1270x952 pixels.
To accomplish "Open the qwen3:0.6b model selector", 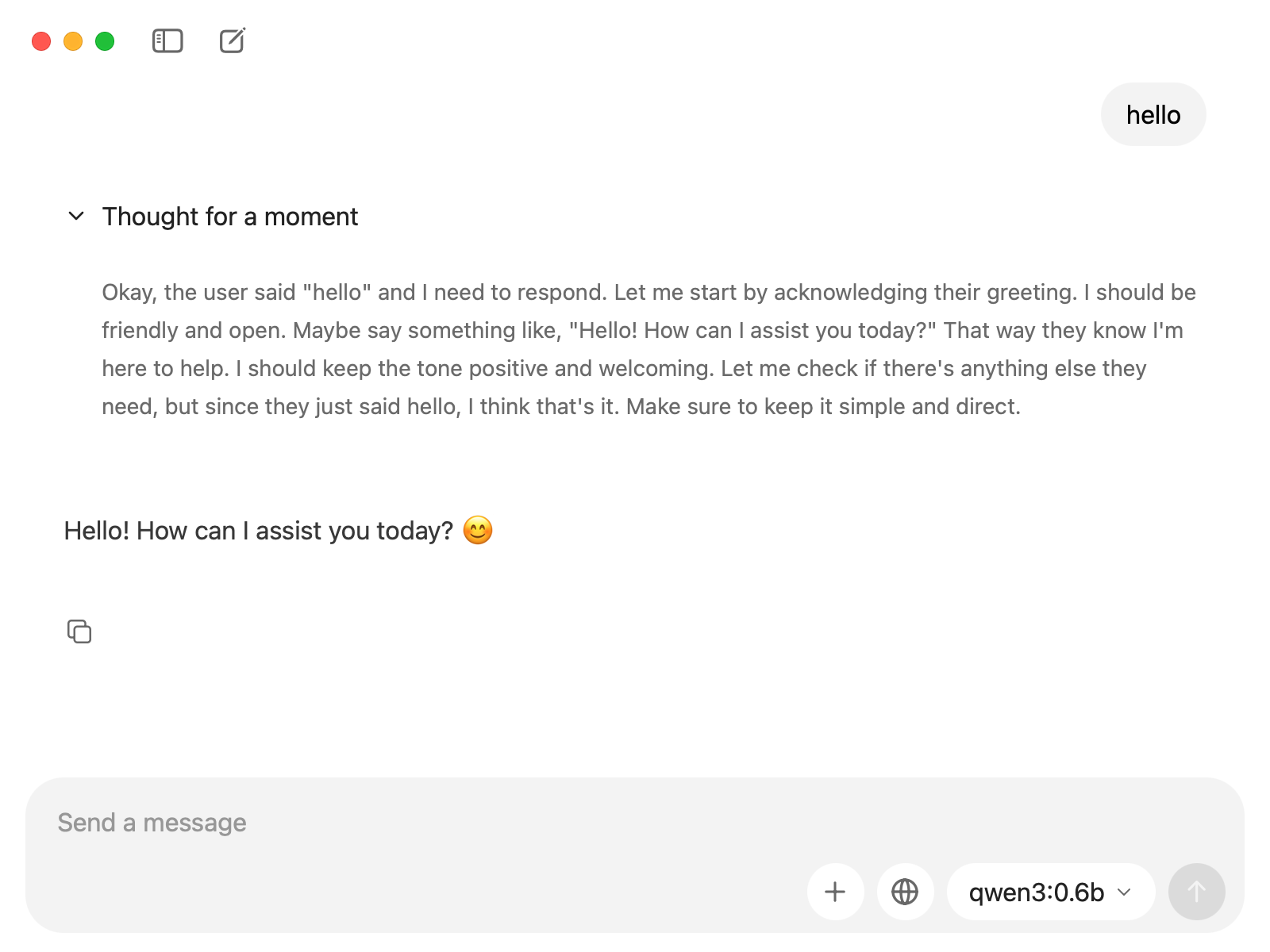I will 1051,892.
